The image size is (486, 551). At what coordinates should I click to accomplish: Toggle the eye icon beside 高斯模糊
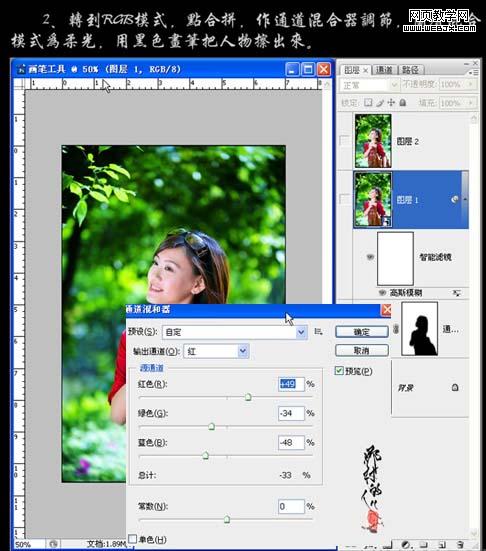coord(382,292)
